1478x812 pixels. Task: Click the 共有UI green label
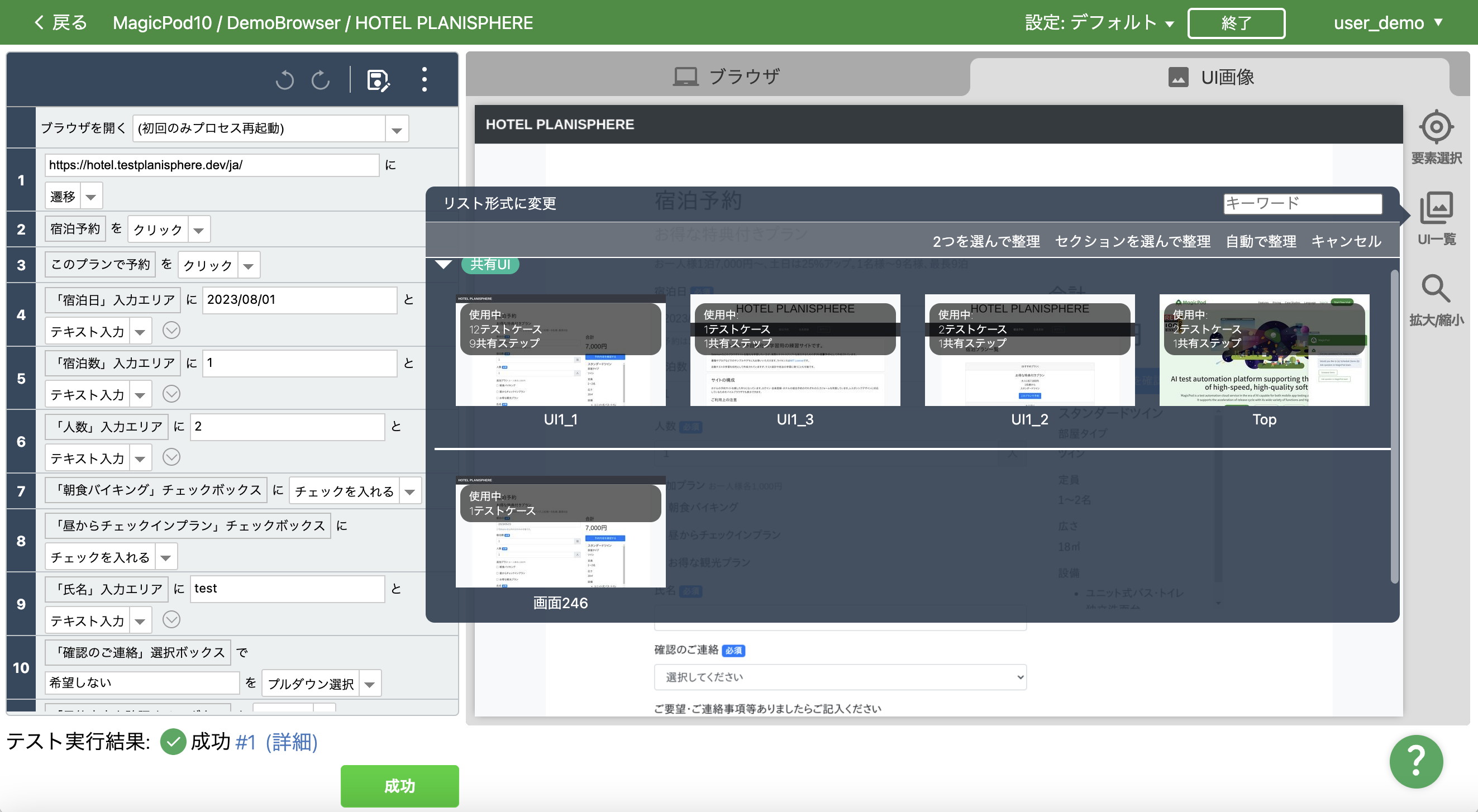[490, 264]
